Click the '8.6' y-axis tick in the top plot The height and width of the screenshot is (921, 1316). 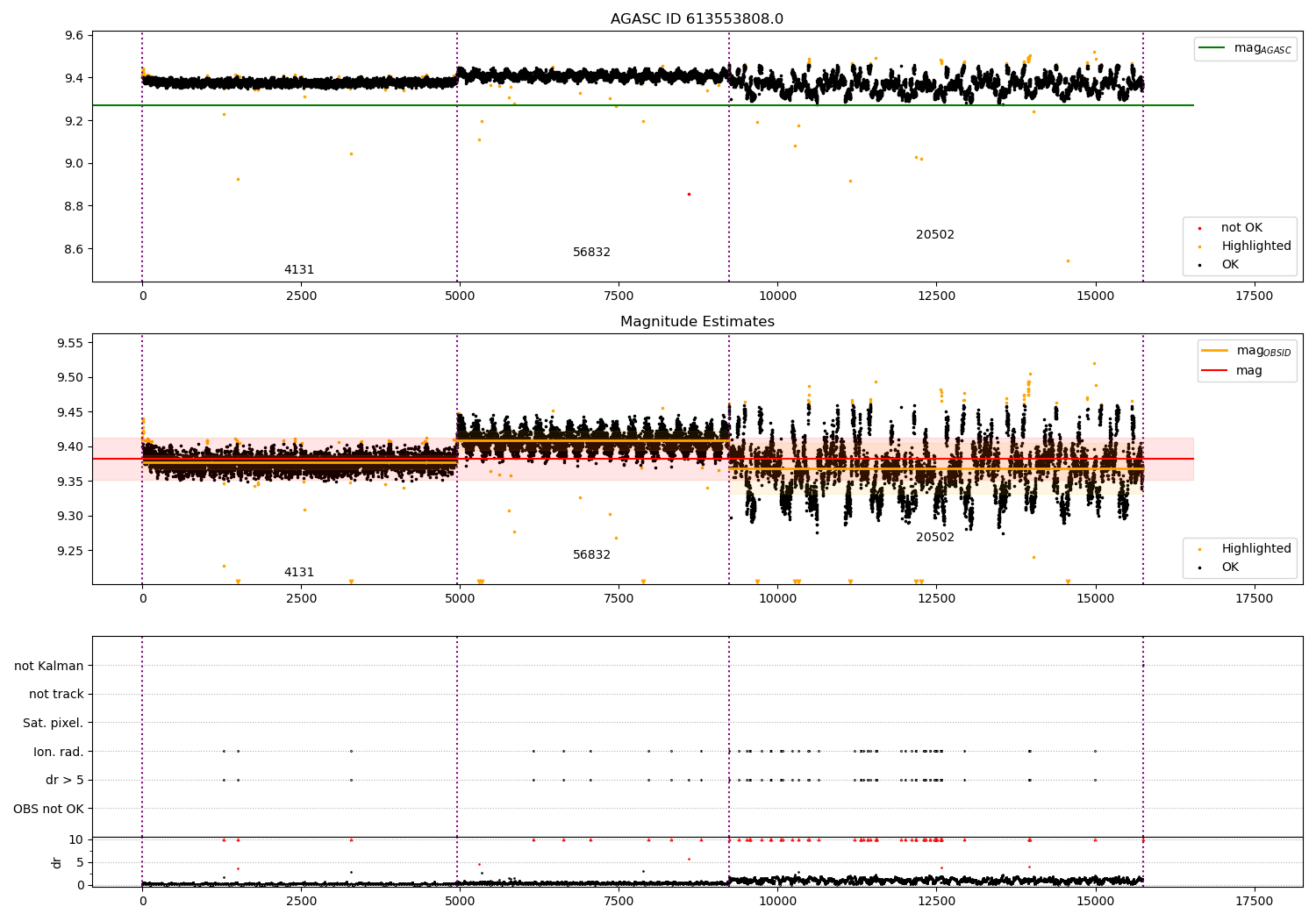click(73, 250)
